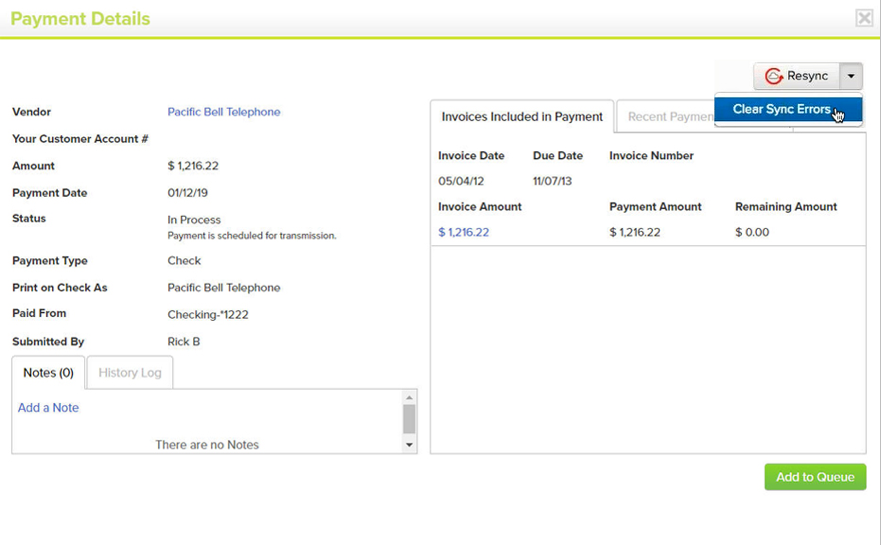Click the Your Customer Account # label
Screen dimensions: 881x545
coord(80,139)
